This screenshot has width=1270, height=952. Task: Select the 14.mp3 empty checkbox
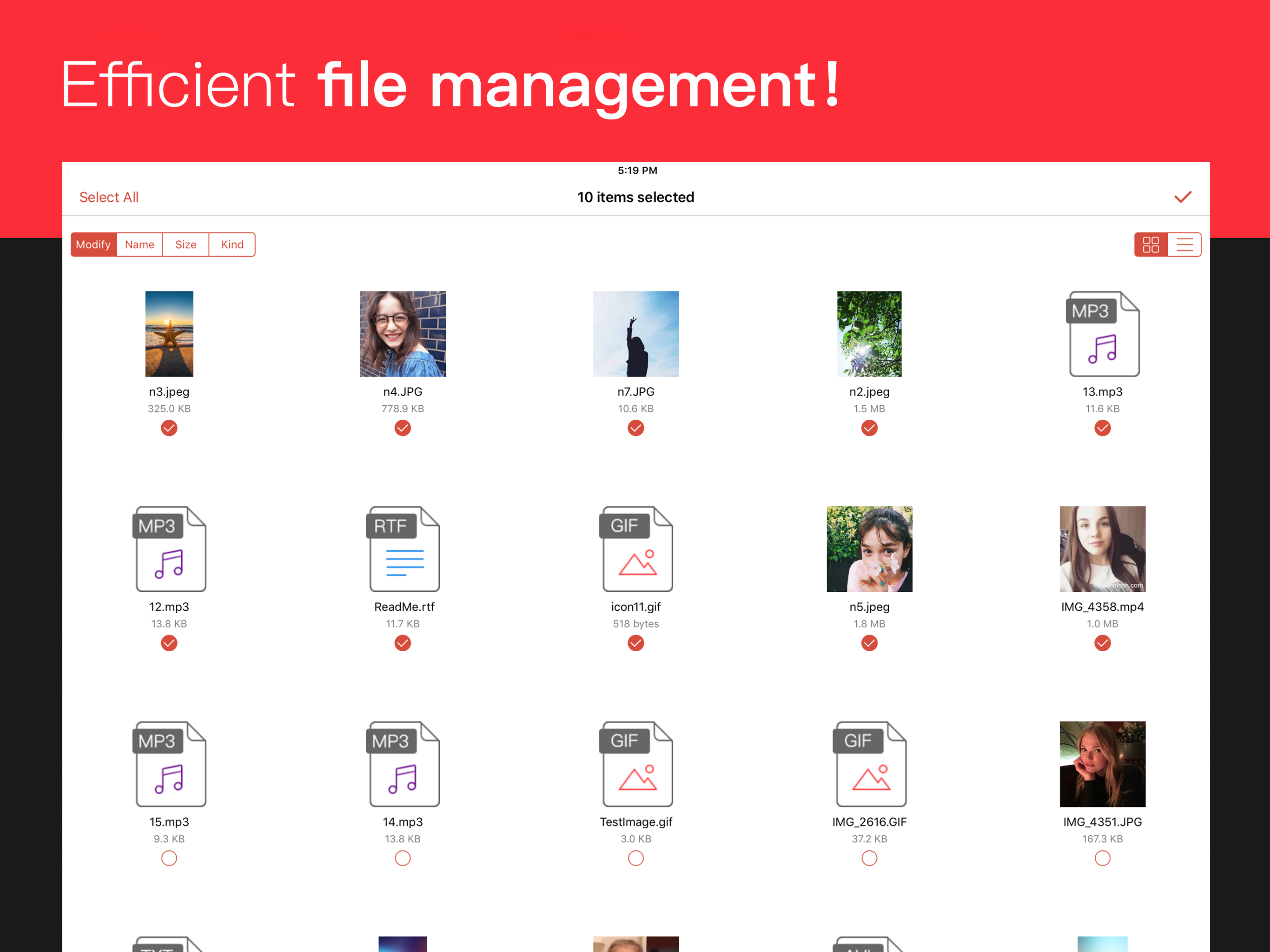(x=403, y=859)
